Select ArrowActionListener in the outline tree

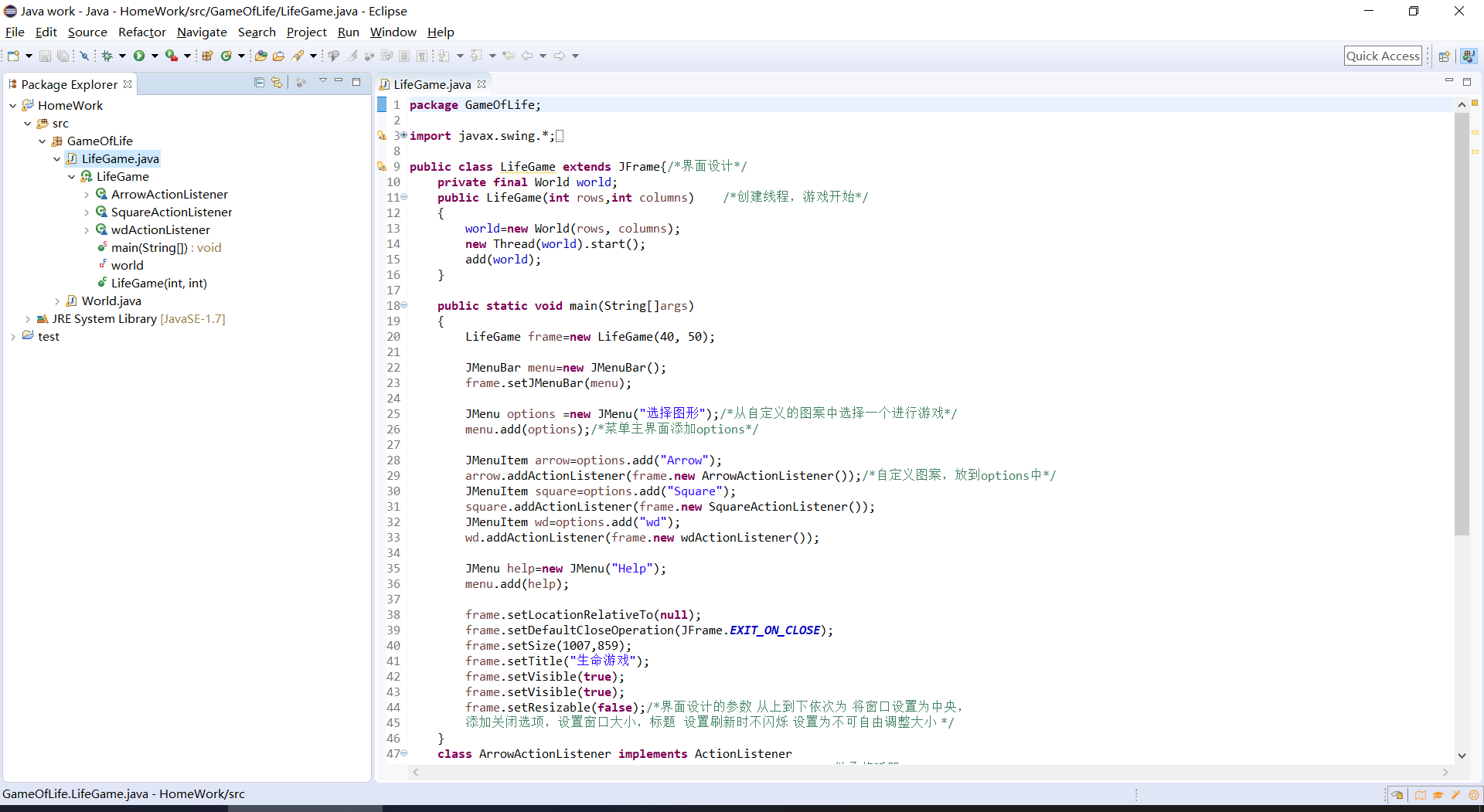click(169, 195)
